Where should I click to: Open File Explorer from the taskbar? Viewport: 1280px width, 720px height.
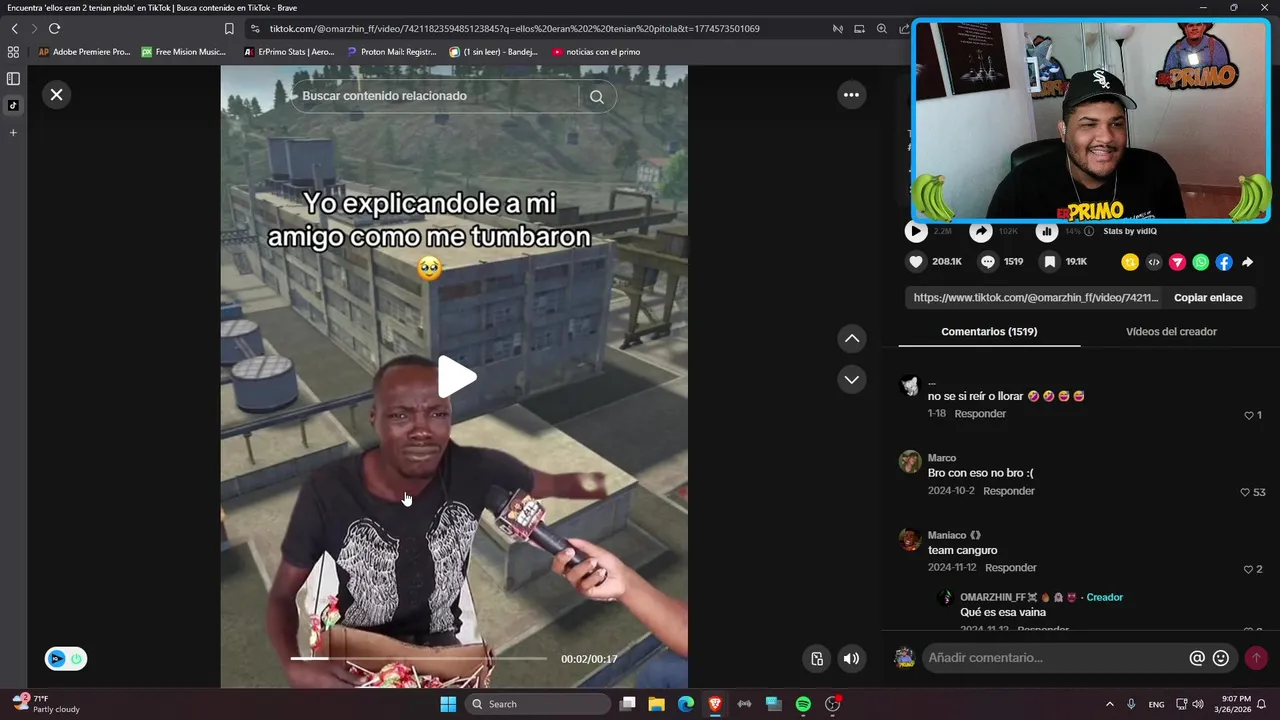click(x=656, y=704)
